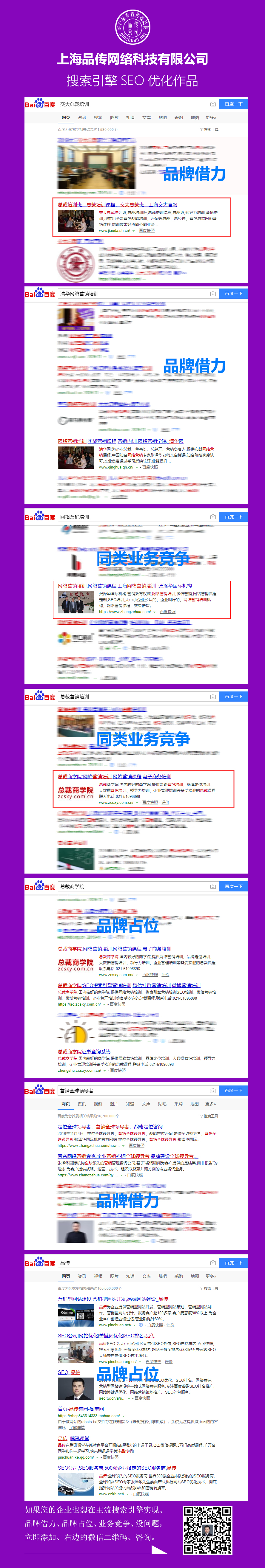
Task: Click Baidu logo next to 品传 search
Action: (x=40, y=1263)
